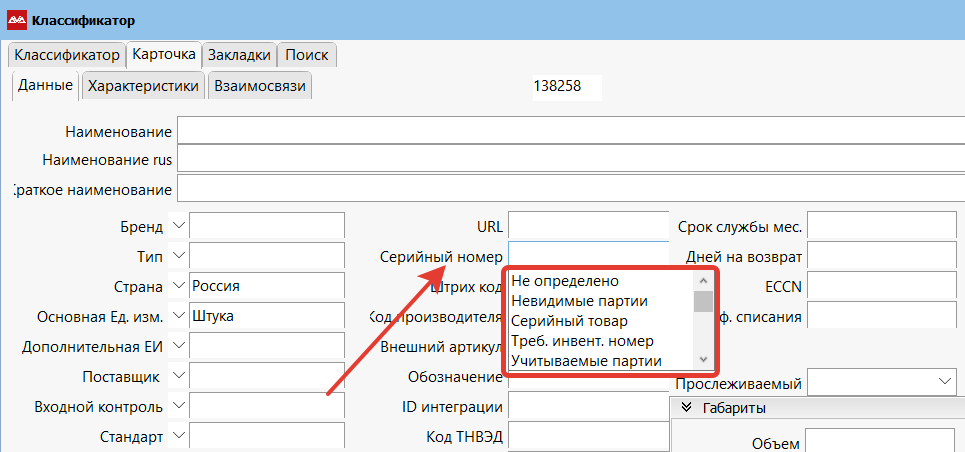Click into the Наименование text field
The image size is (965, 452).
pos(570,132)
